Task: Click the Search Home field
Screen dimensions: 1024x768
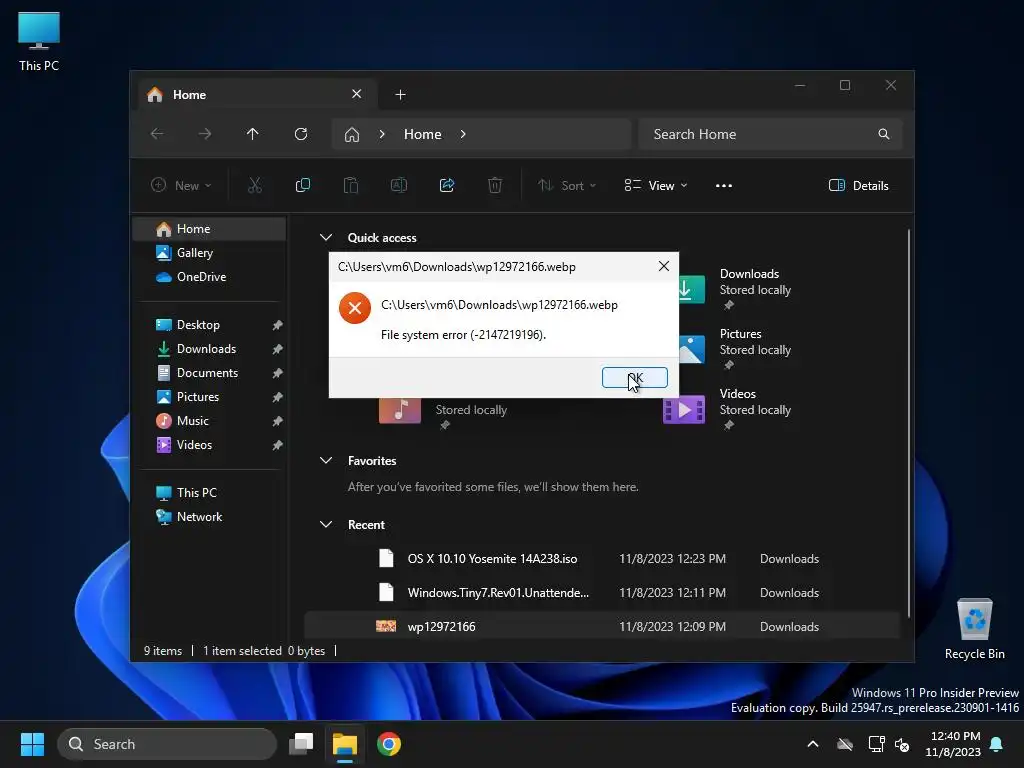Action: coord(770,134)
